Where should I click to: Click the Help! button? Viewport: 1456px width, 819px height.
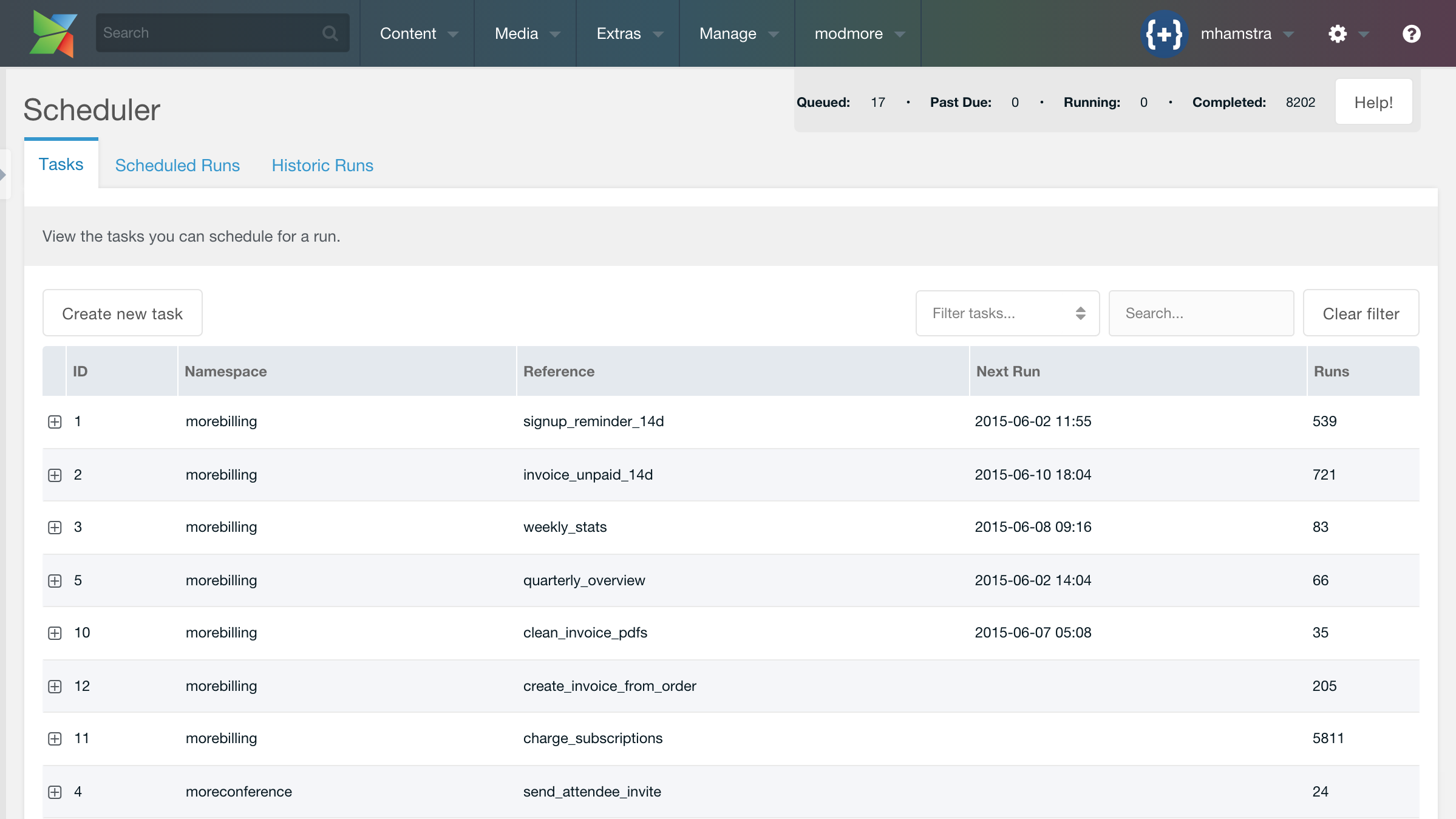point(1373,102)
